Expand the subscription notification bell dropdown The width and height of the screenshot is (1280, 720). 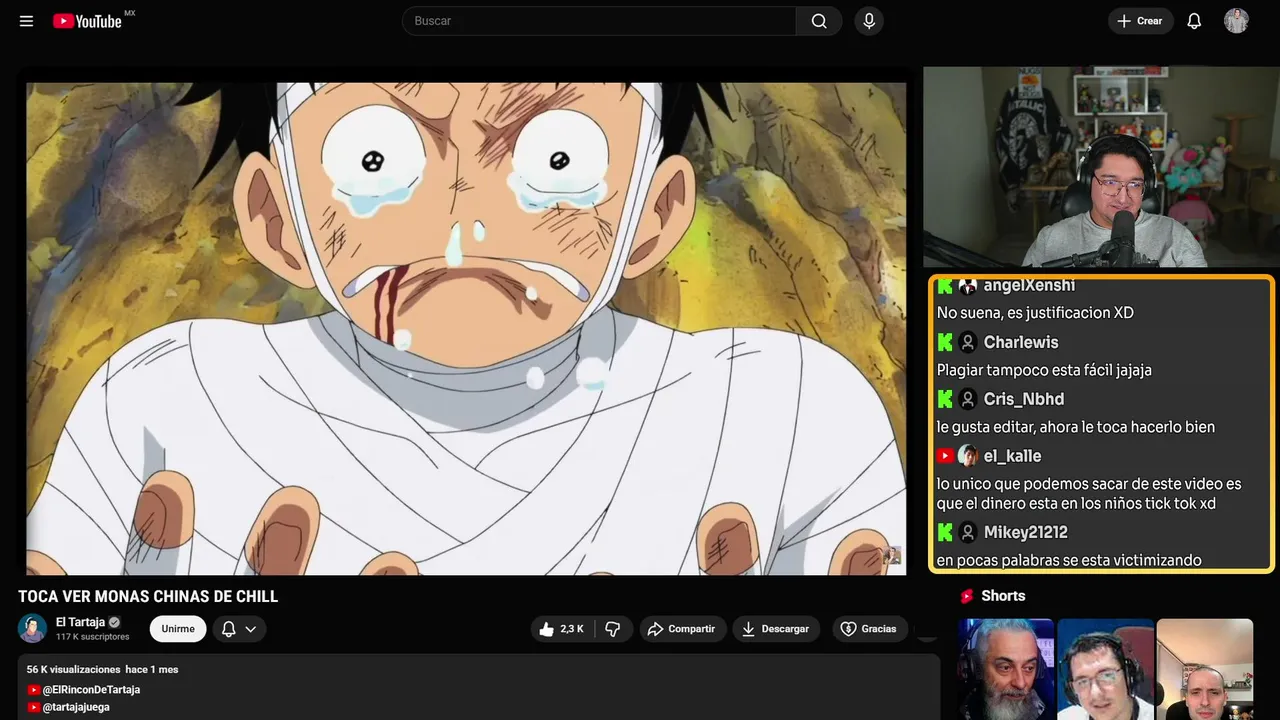click(x=239, y=629)
